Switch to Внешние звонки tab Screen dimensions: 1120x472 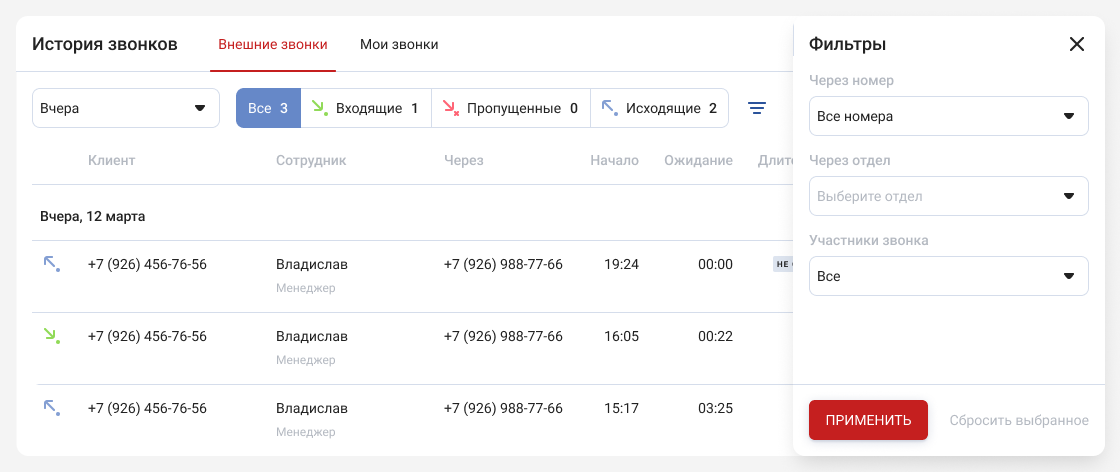point(272,44)
